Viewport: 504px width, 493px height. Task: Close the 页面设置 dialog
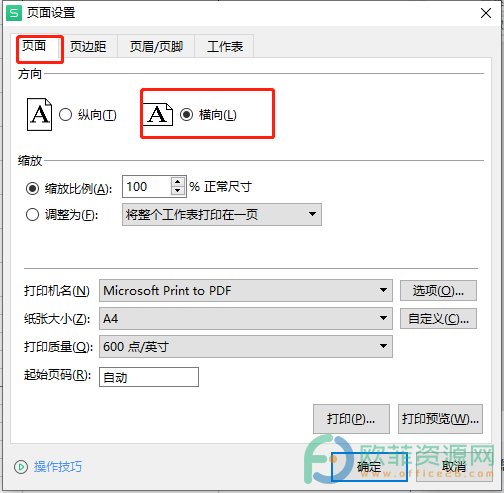pos(486,13)
